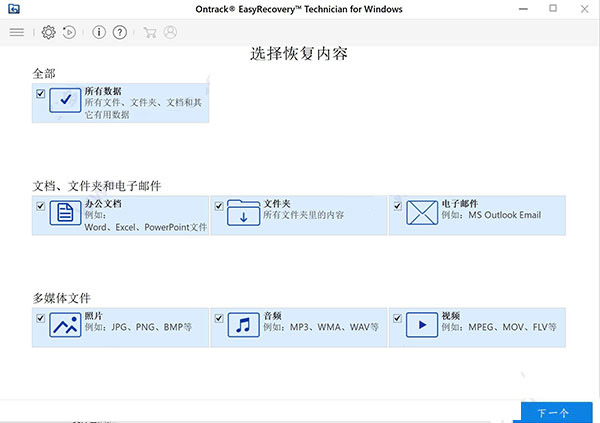This screenshot has width=600, height=423.
Task: Click the 所有数据 title text
Action: click(x=103, y=91)
